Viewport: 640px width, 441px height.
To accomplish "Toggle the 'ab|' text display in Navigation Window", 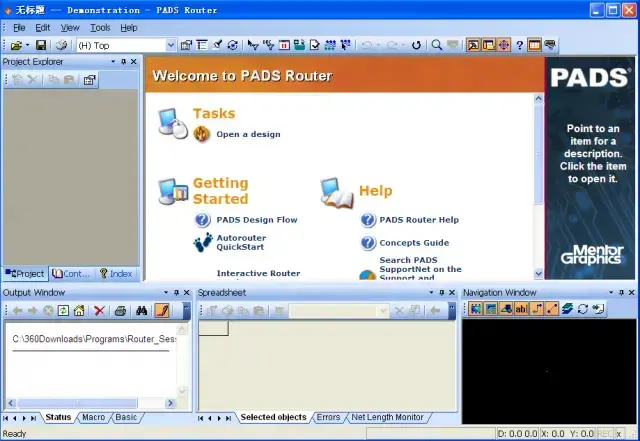I will pos(521,309).
